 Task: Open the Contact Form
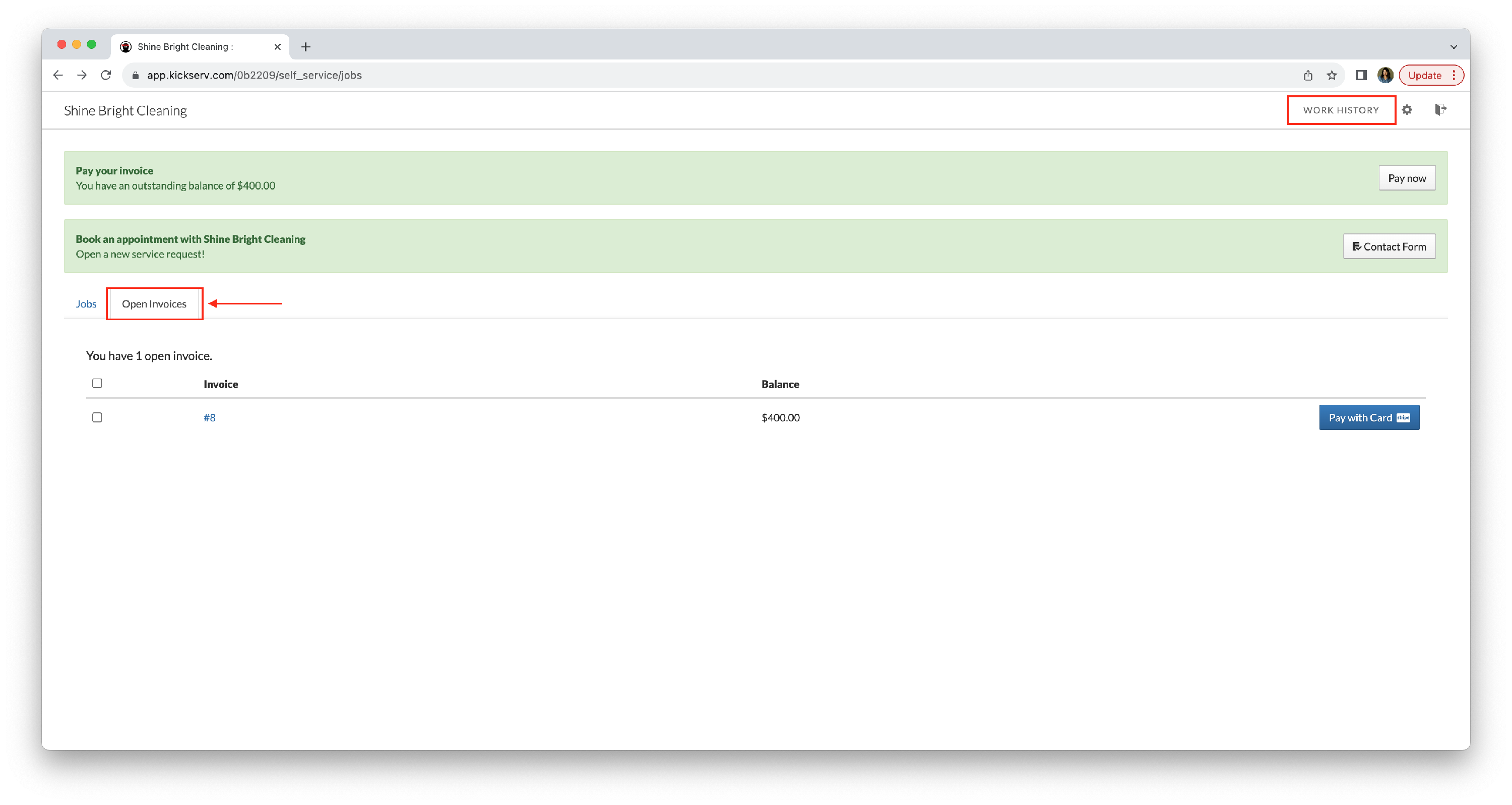point(1389,246)
